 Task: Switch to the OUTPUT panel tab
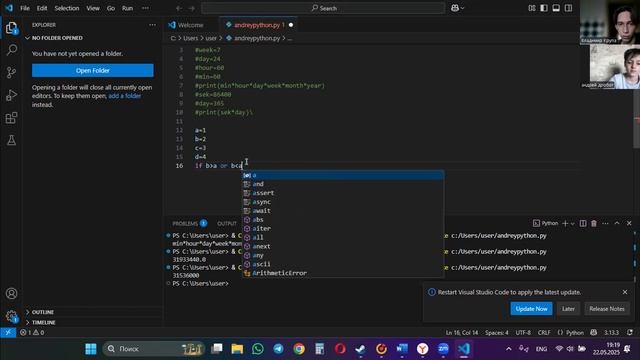pos(227,223)
